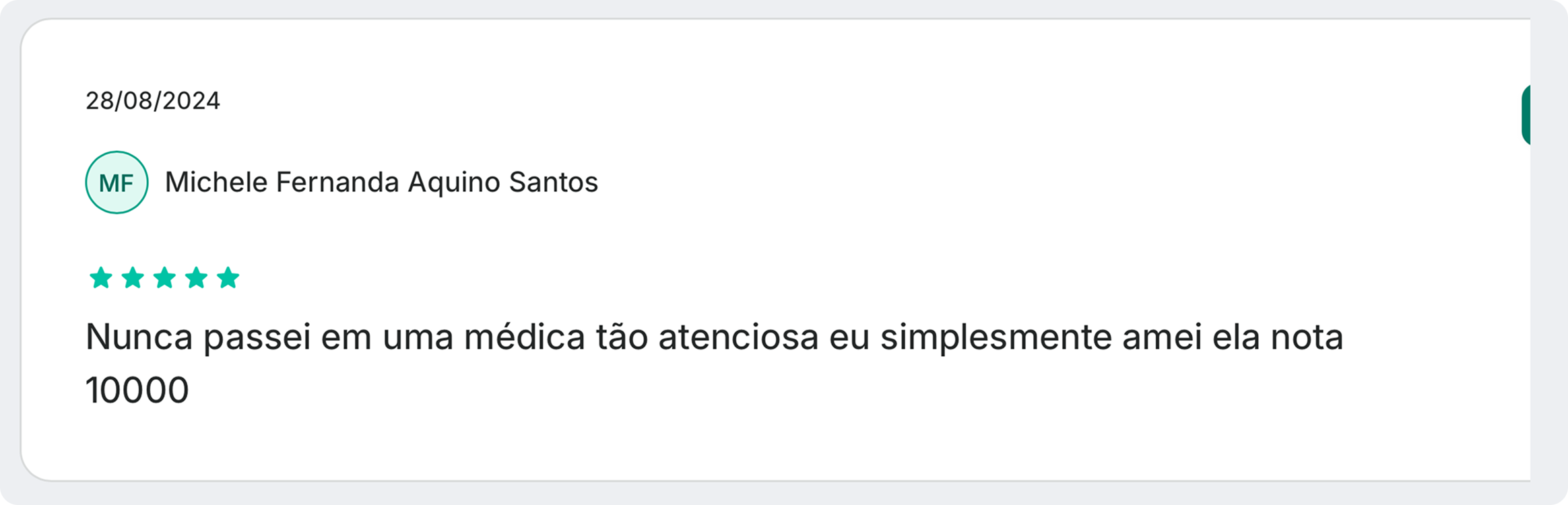
Task: Click the MF avatar circle
Action: click(x=117, y=182)
